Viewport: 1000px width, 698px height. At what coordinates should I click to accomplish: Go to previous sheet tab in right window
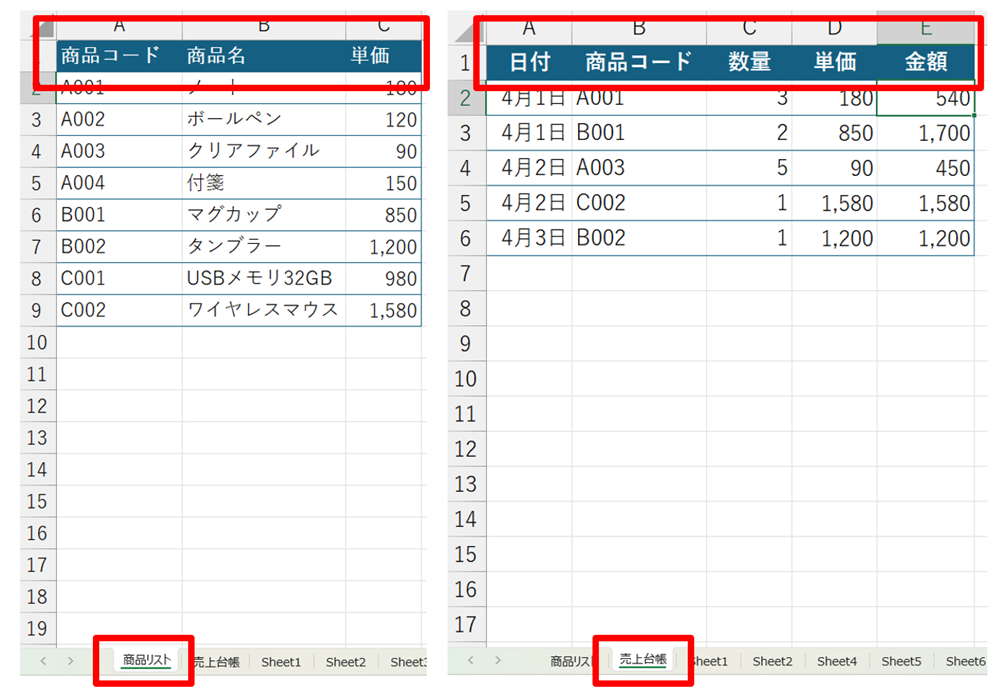point(471,660)
